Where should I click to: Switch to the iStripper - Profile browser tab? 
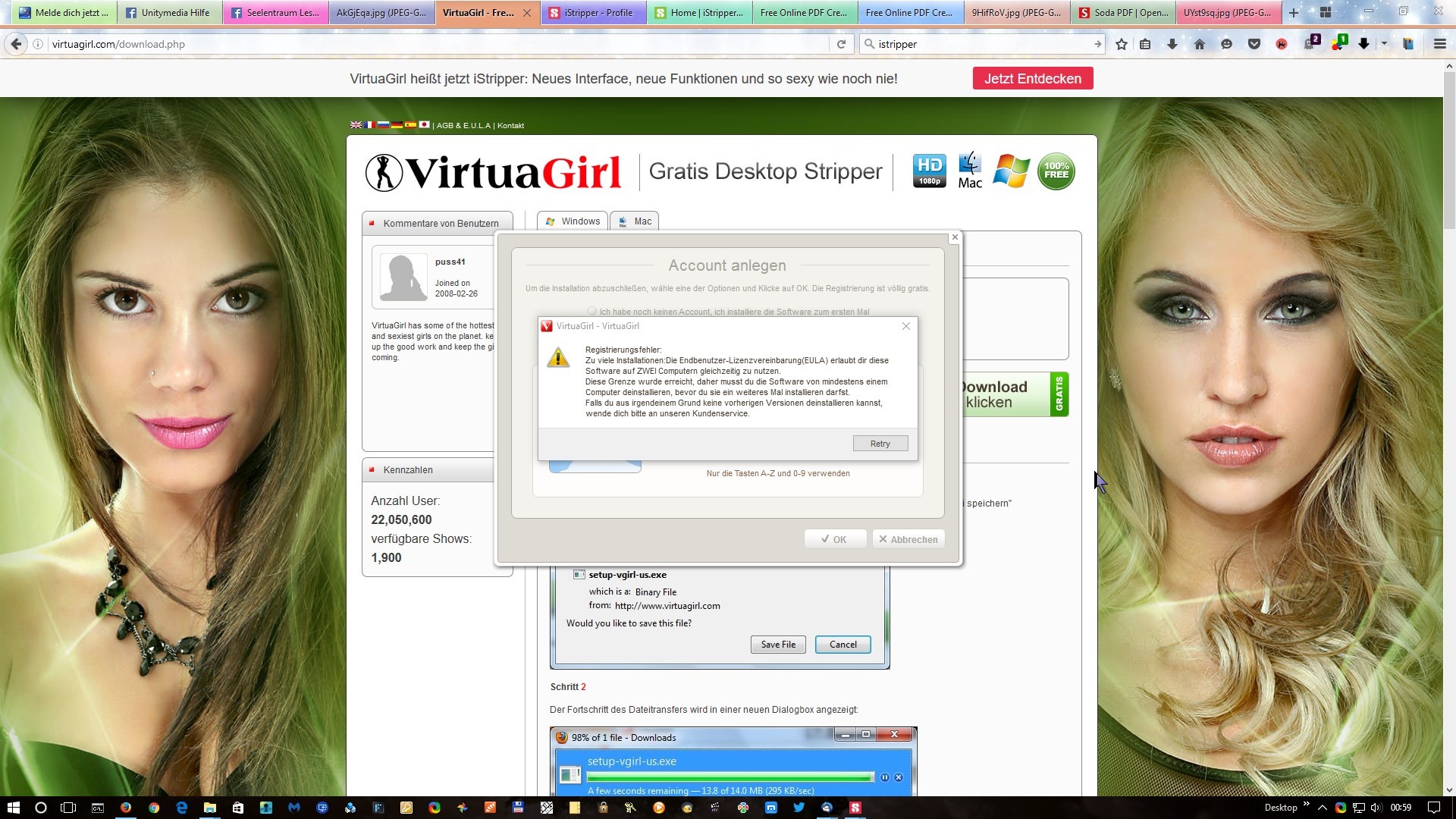tap(593, 13)
